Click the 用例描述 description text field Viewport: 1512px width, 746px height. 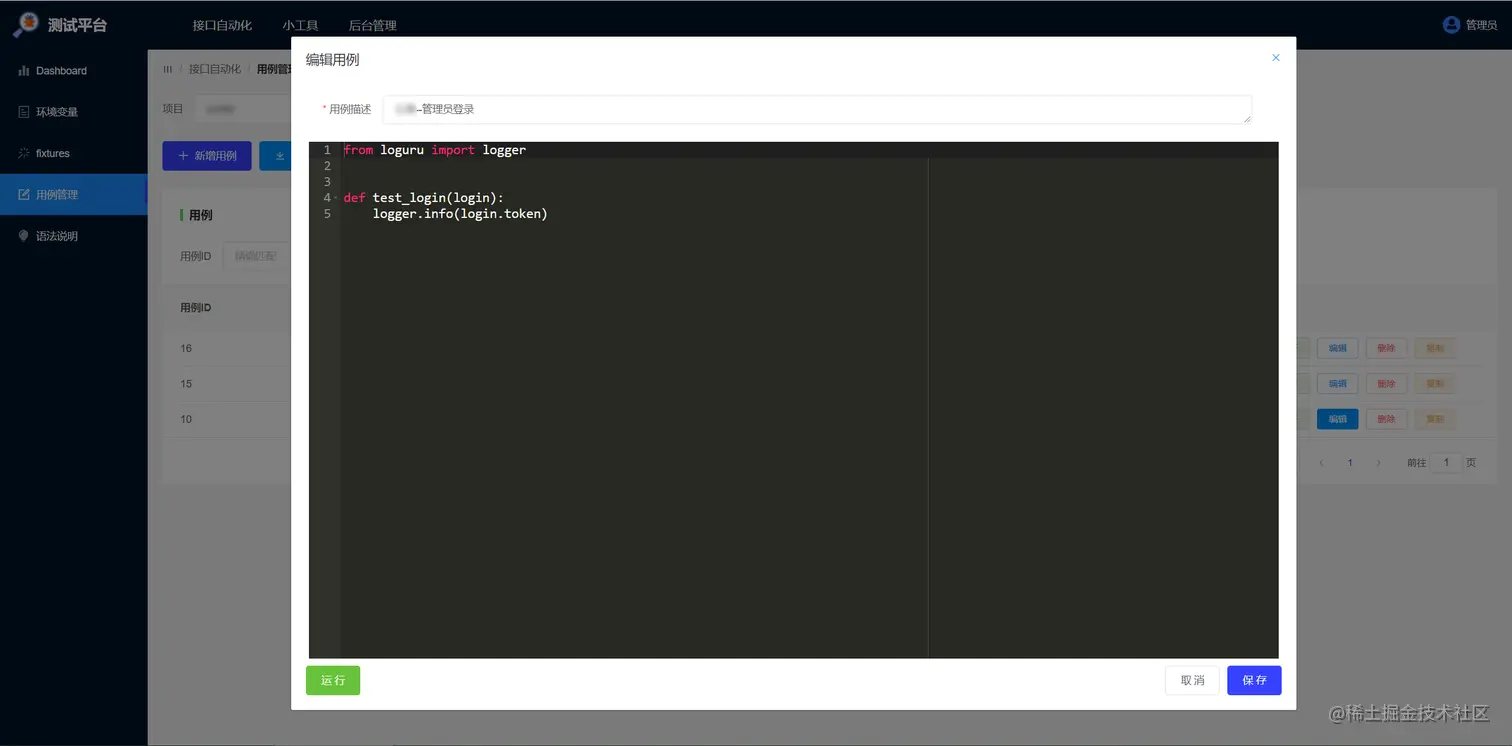(817, 109)
